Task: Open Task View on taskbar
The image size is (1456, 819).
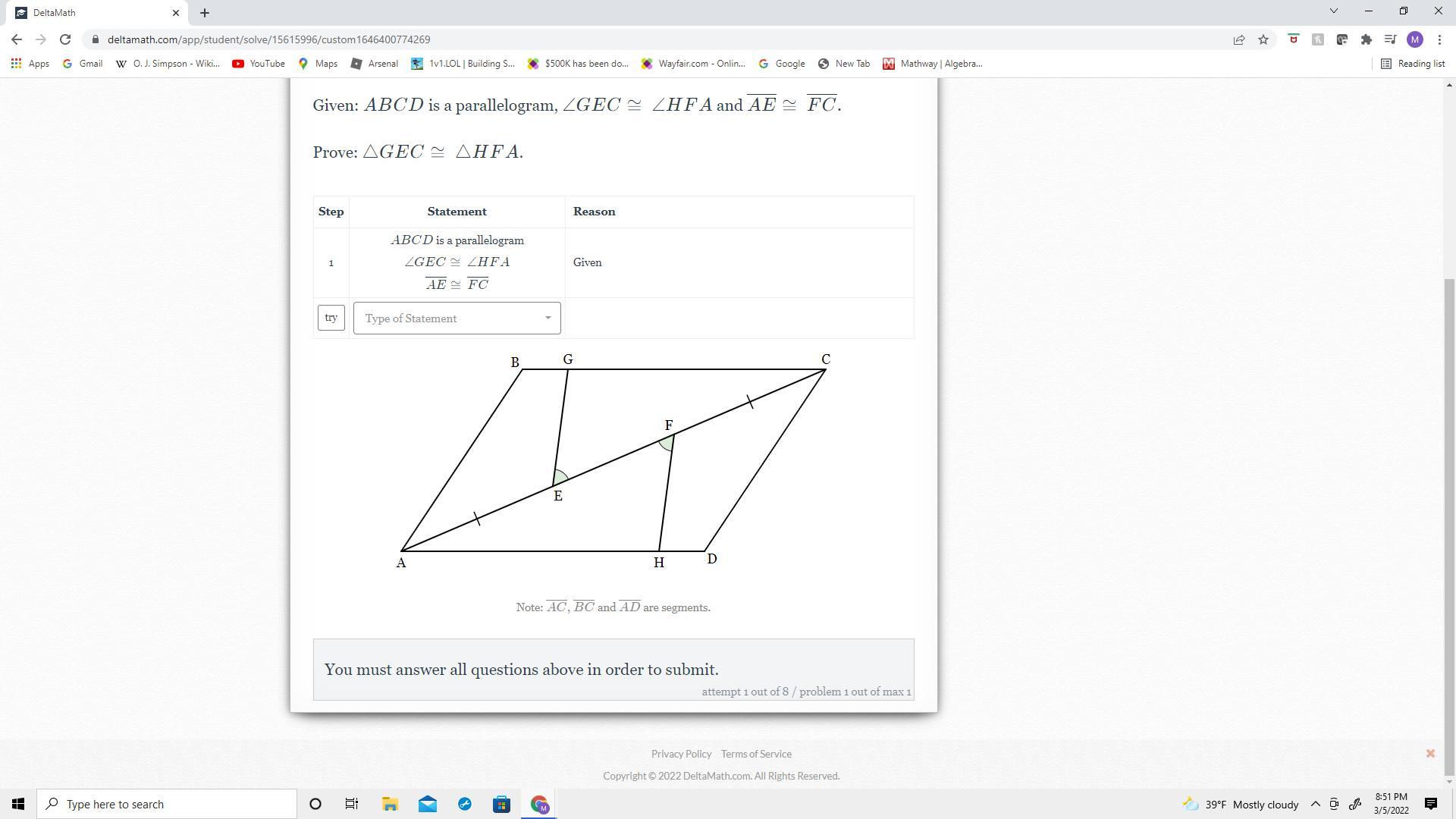Action: click(x=352, y=804)
